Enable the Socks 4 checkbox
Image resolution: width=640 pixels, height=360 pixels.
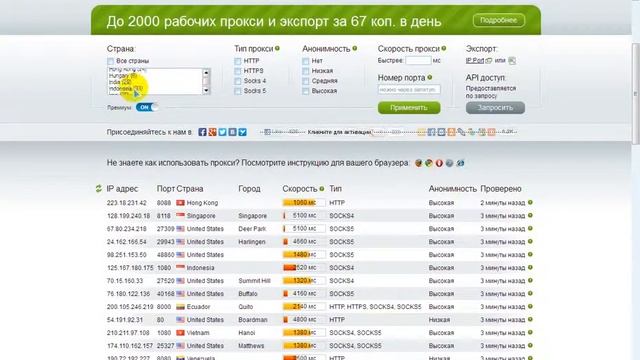tap(238, 81)
